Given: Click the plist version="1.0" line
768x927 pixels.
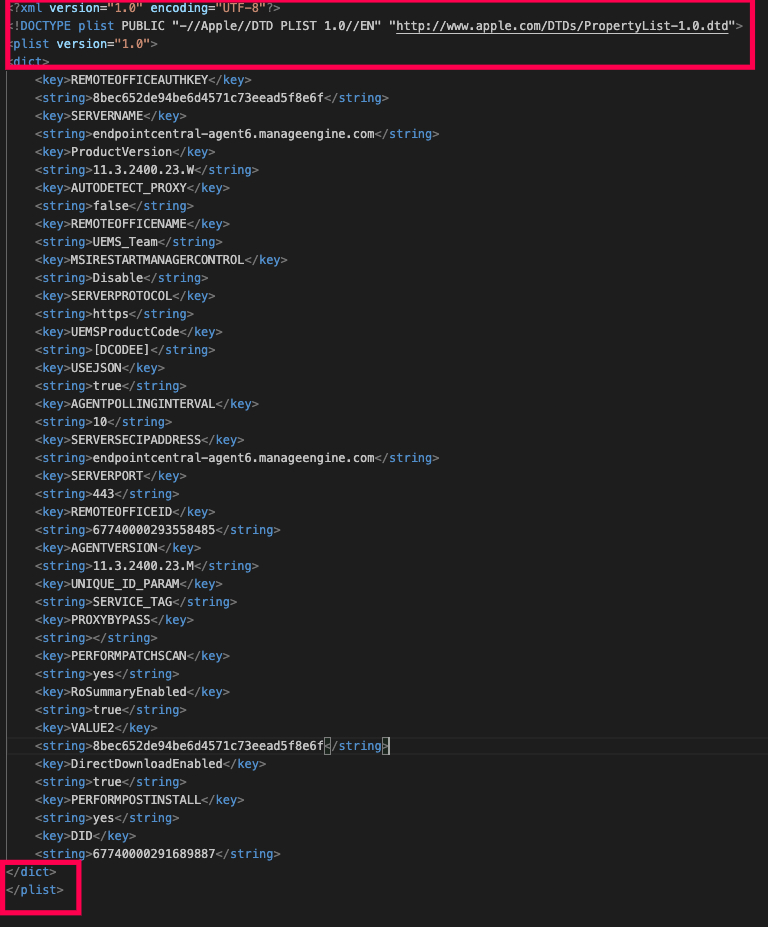Looking at the screenshot, I should point(84,44).
